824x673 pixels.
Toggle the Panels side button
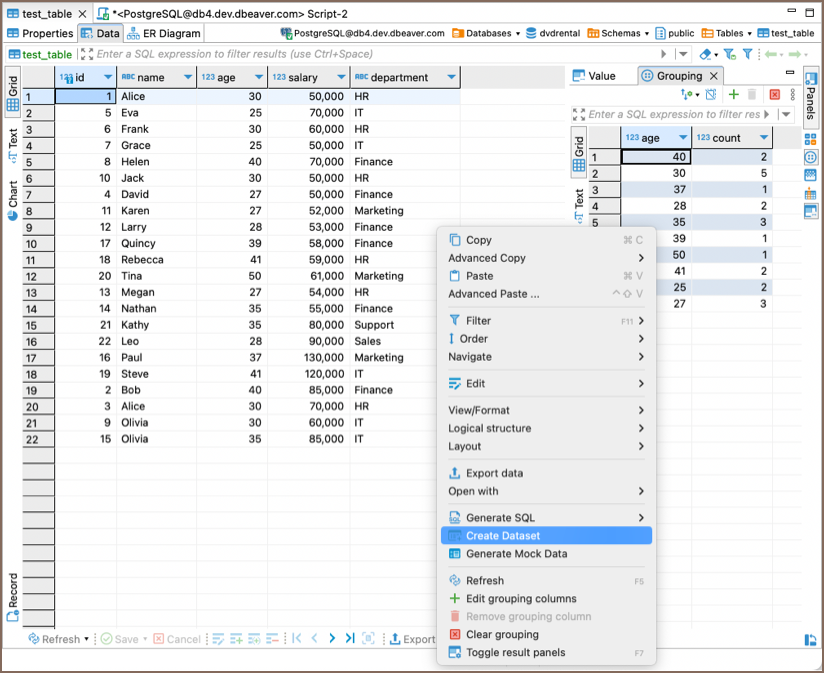tap(811, 96)
